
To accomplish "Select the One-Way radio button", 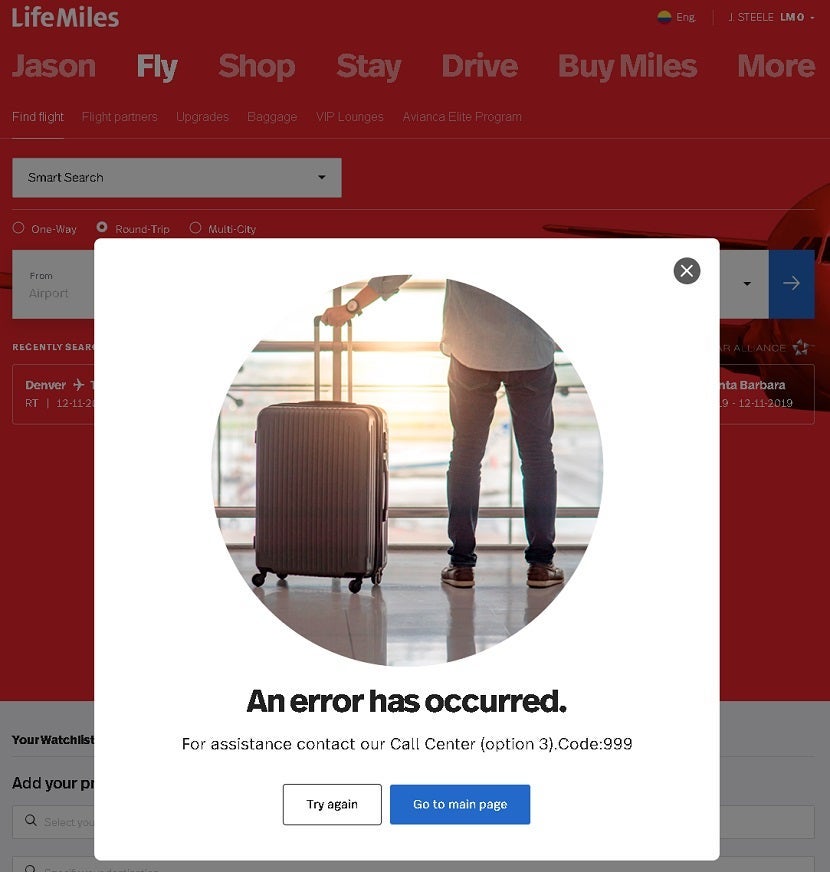I will tap(18, 228).
